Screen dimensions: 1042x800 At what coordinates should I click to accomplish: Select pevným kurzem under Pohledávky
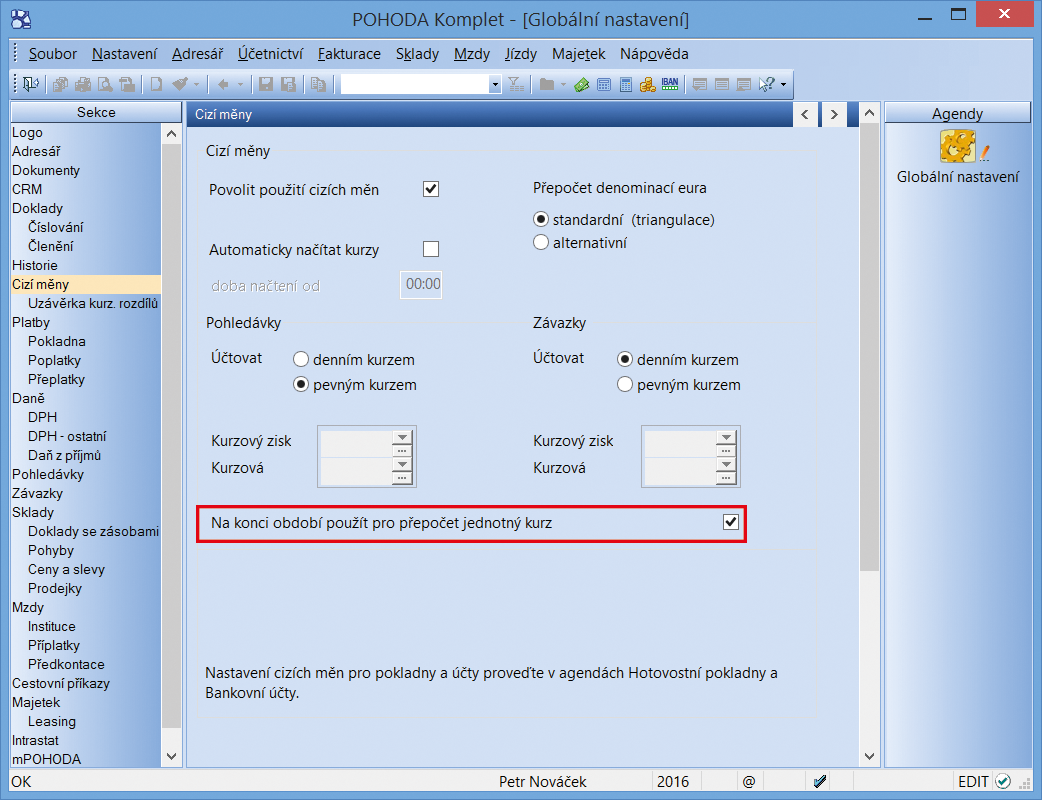click(301, 385)
